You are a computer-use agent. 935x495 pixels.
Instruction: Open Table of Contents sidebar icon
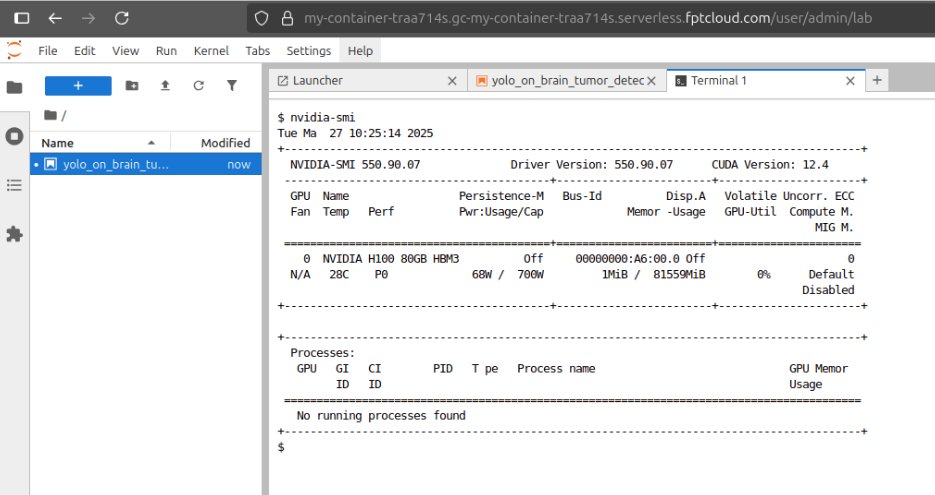14,185
